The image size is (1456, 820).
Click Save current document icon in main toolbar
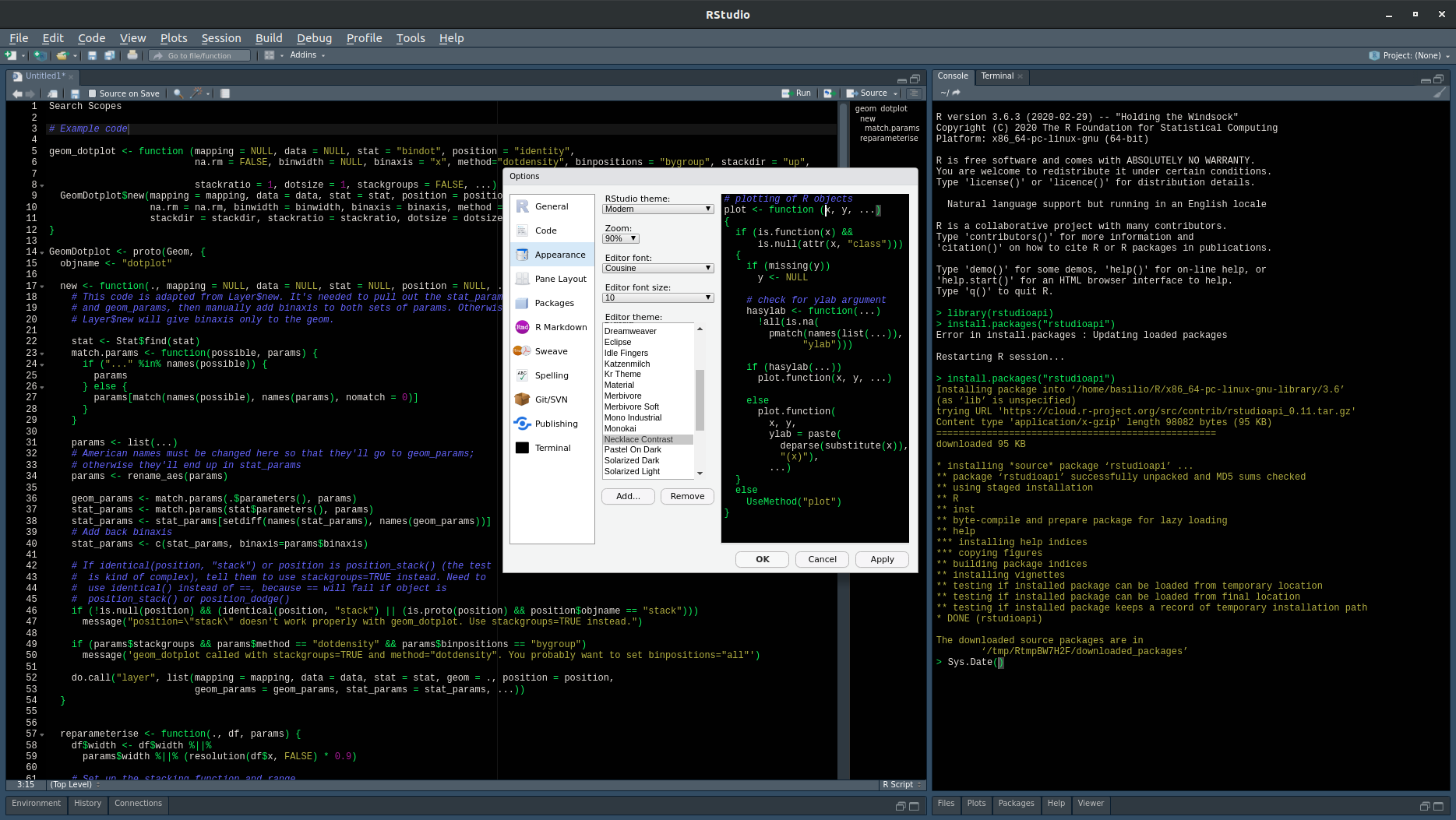92,55
